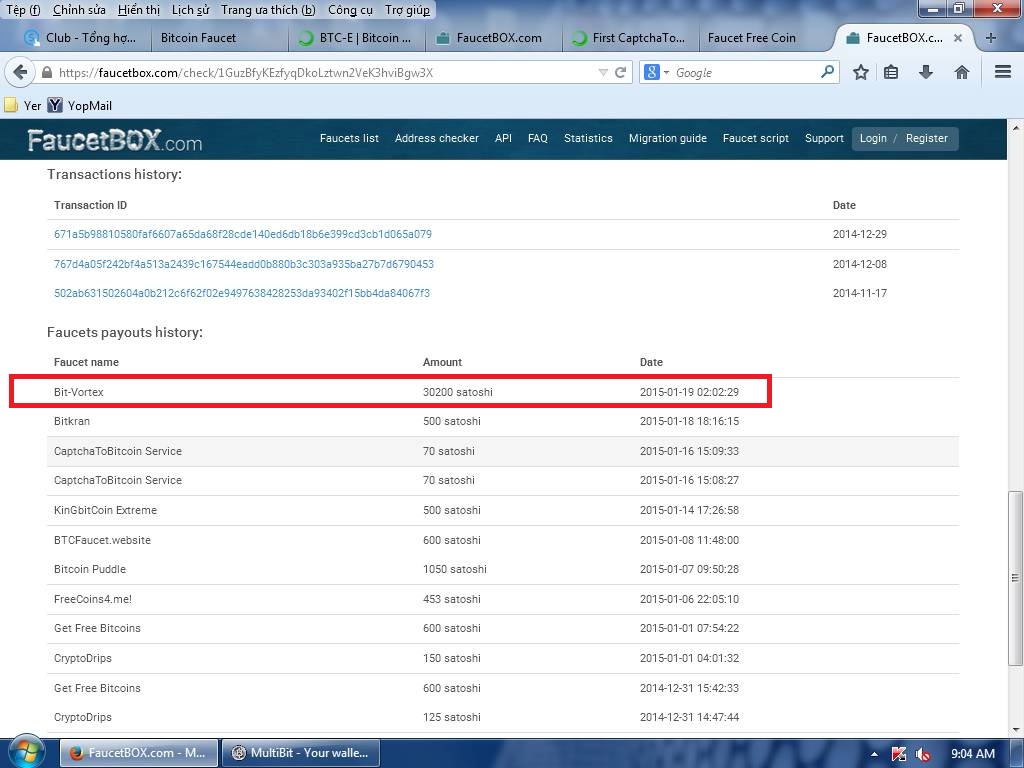1024x768 pixels.
Task: Reload the page with the refresh icon
Action: [x=621, y=73]
